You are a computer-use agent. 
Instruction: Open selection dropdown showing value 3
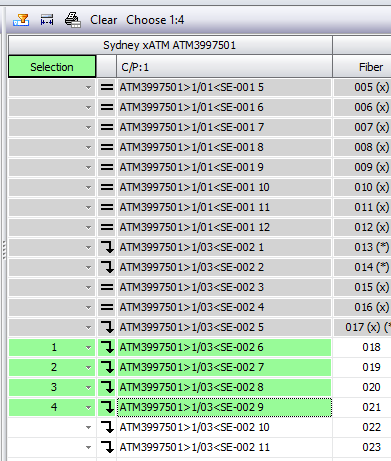(88, 388)
